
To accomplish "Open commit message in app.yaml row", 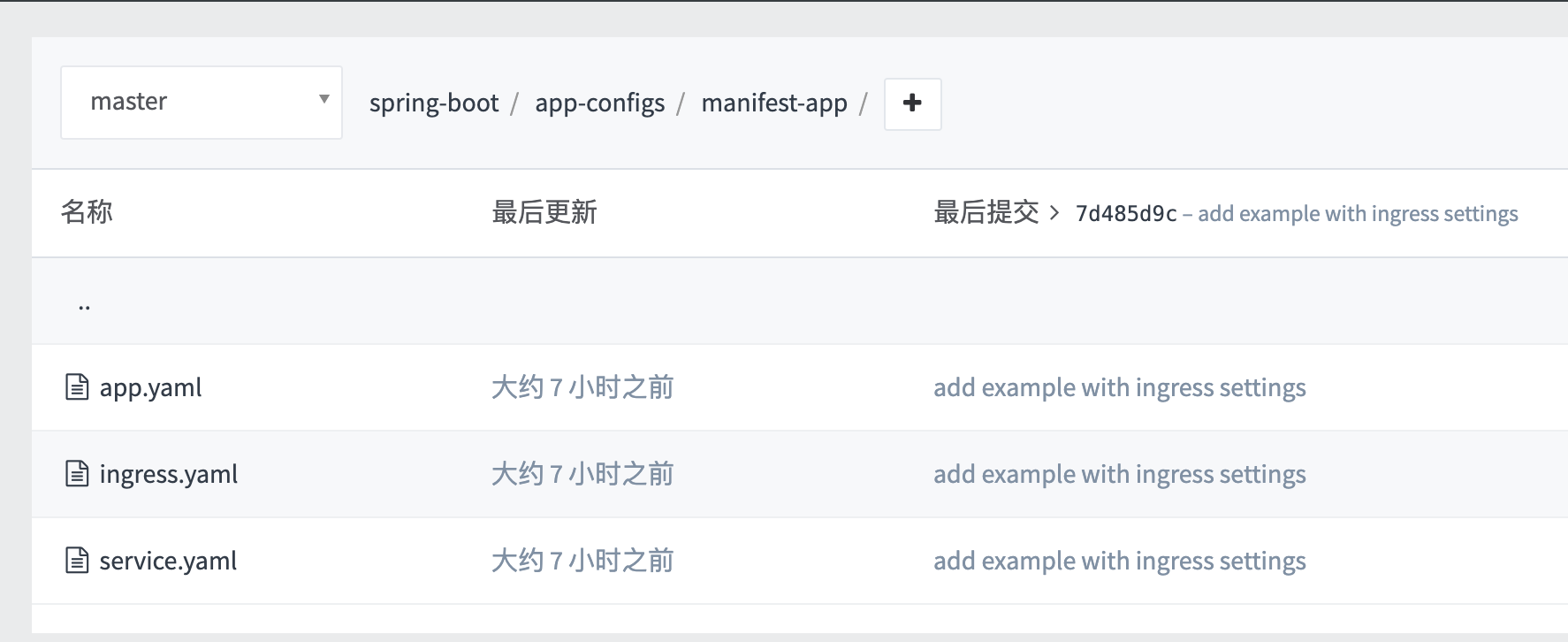I will 1119,387.
